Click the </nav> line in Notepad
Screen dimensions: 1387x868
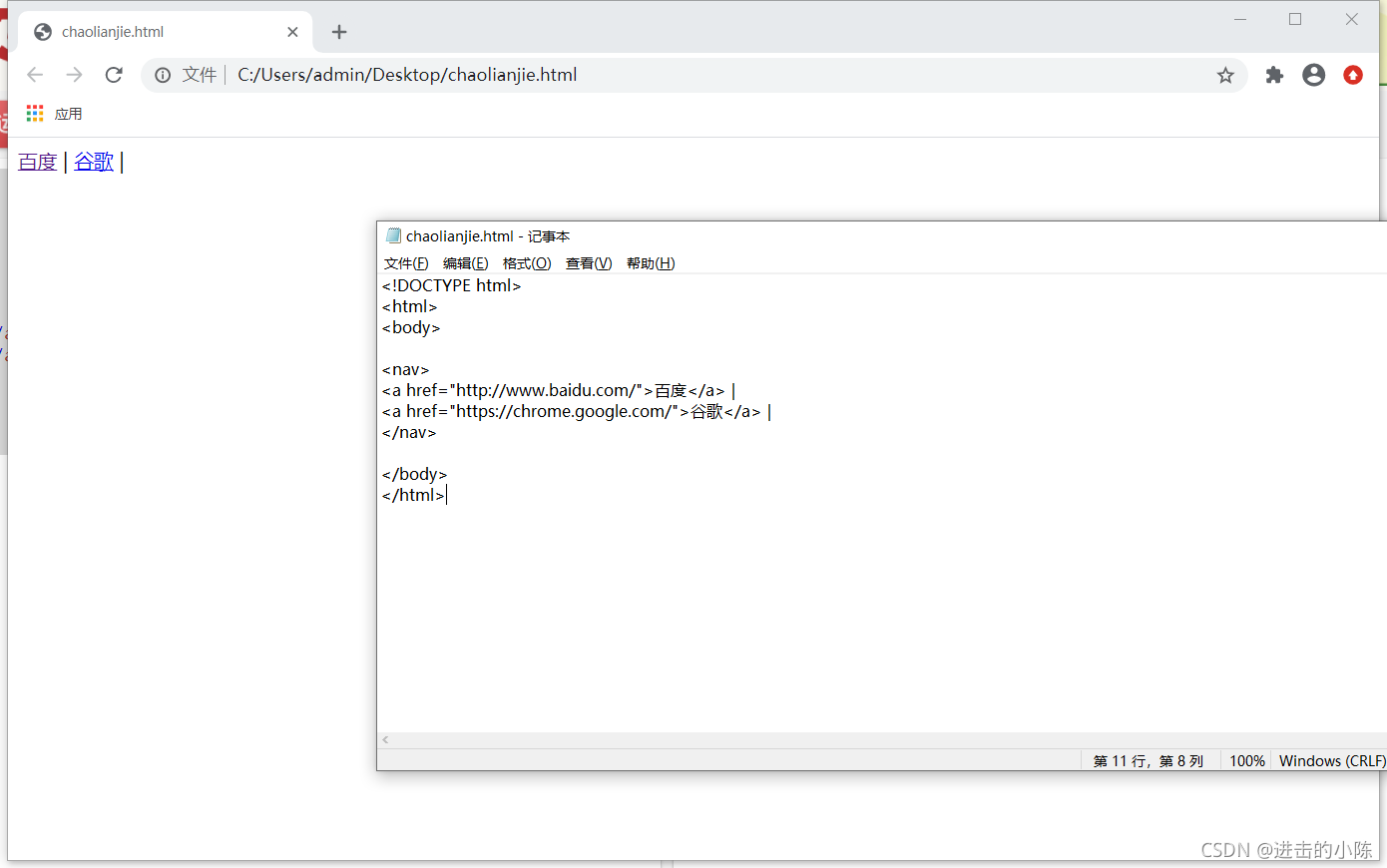click(409, 432)
